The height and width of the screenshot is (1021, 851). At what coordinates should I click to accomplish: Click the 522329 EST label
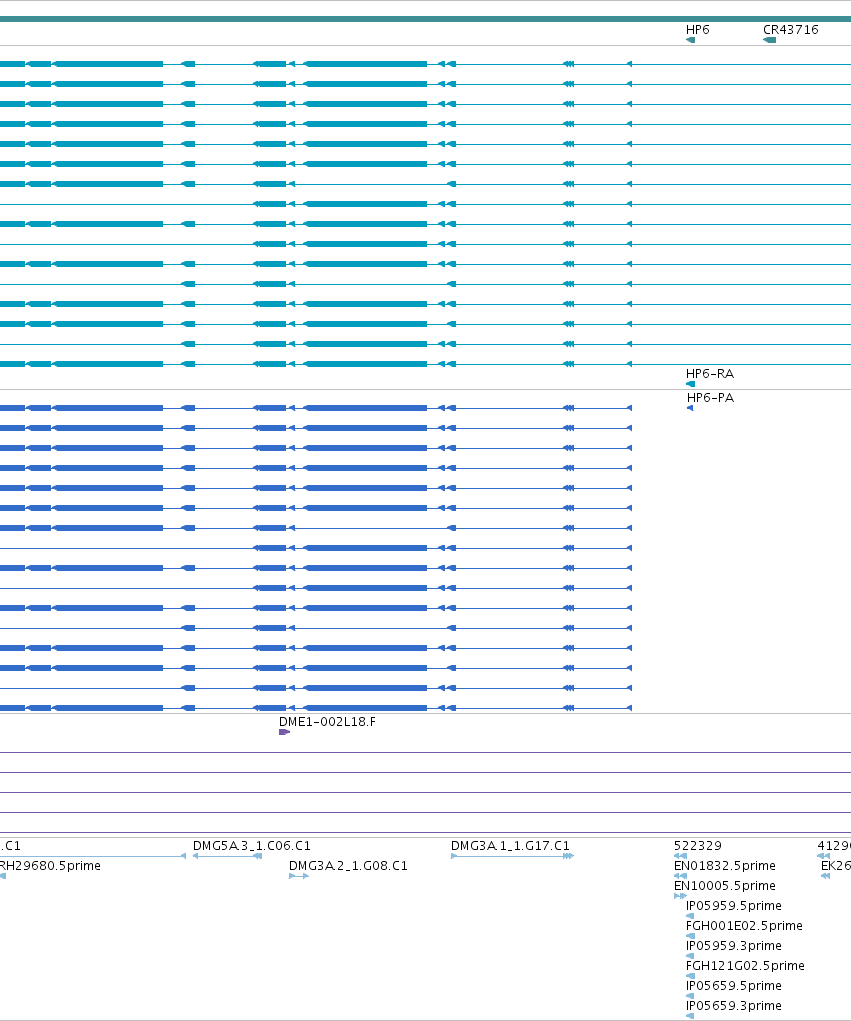tap(697, 846)
